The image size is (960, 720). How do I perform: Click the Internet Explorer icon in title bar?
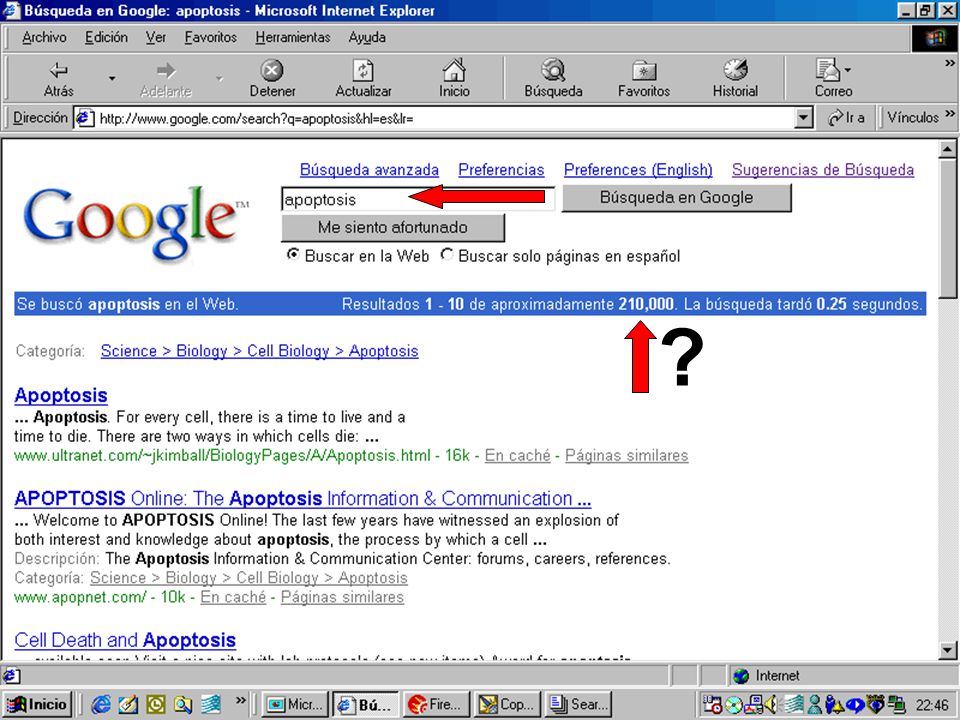point(11,10)
